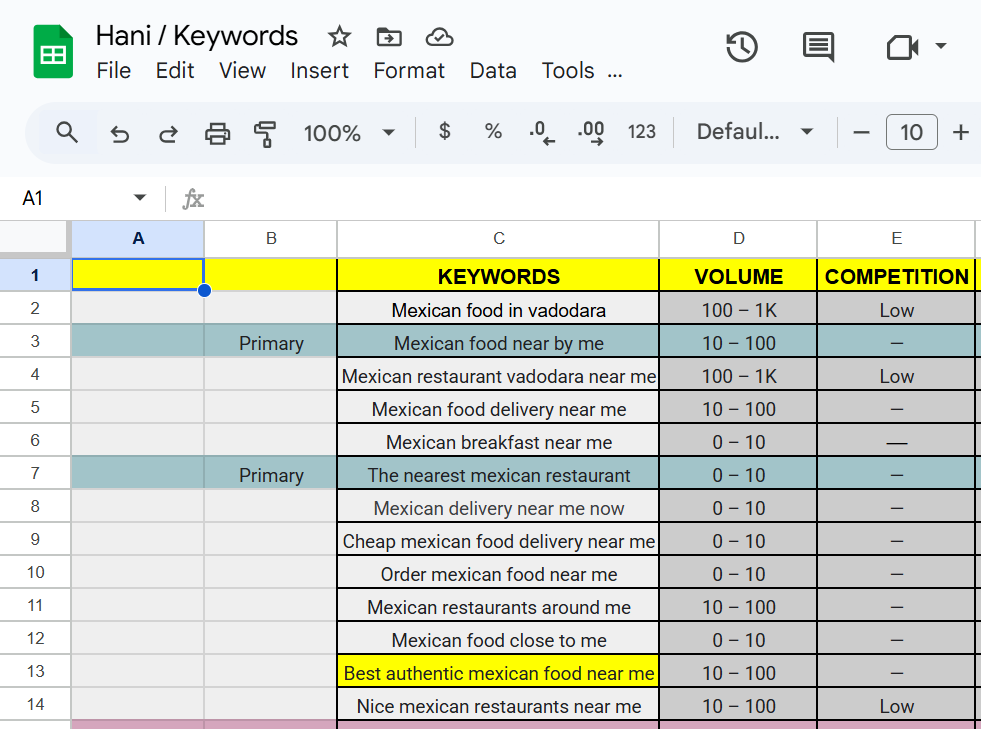Format selection as percent
The width and height of the screenshot is (981, 729).
[x=492, y=131]
